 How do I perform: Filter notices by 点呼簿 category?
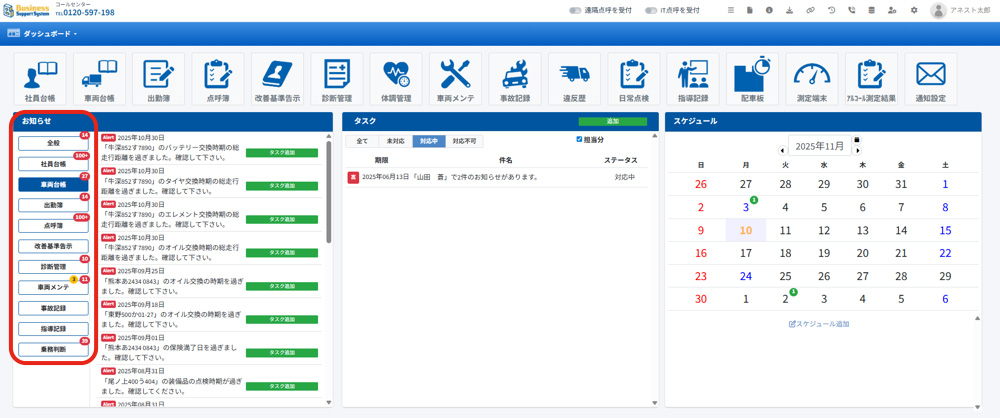click(53, 225)
